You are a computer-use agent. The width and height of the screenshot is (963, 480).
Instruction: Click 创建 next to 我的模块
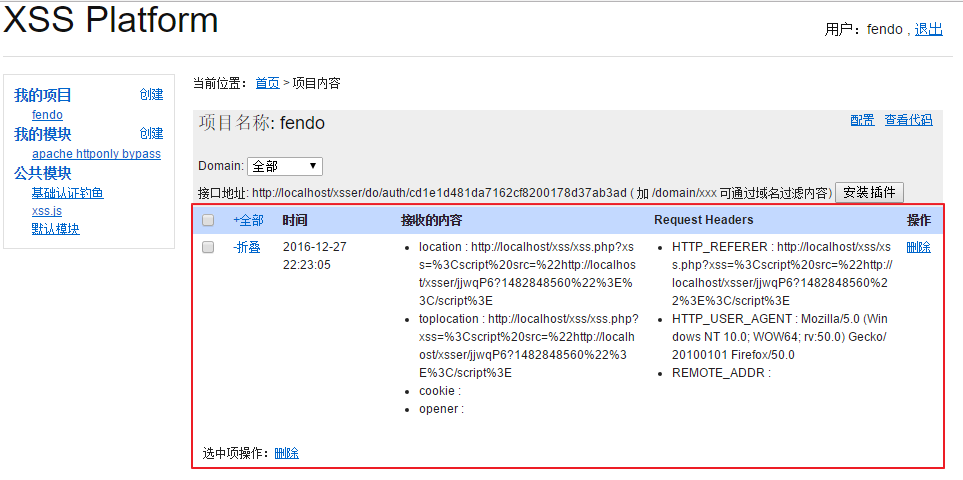(x=151, y=133)
